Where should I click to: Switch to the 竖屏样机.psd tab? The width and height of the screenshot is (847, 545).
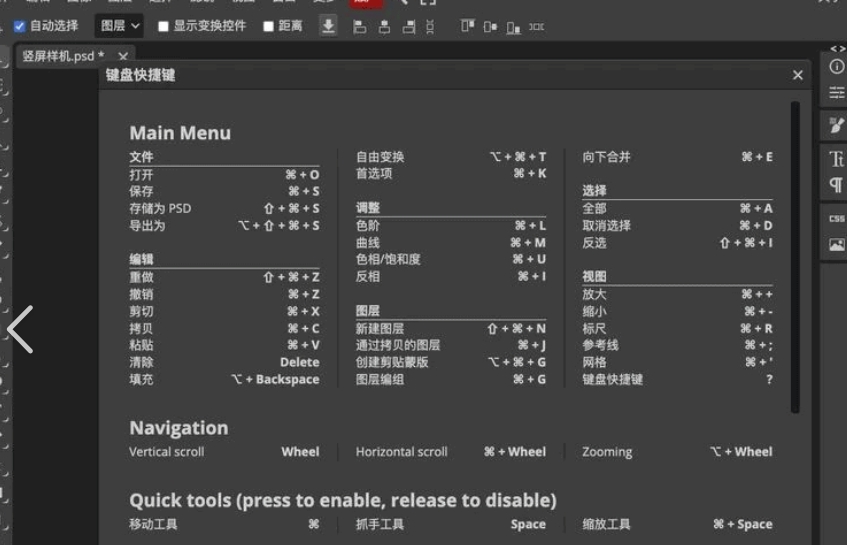[64, 56]
